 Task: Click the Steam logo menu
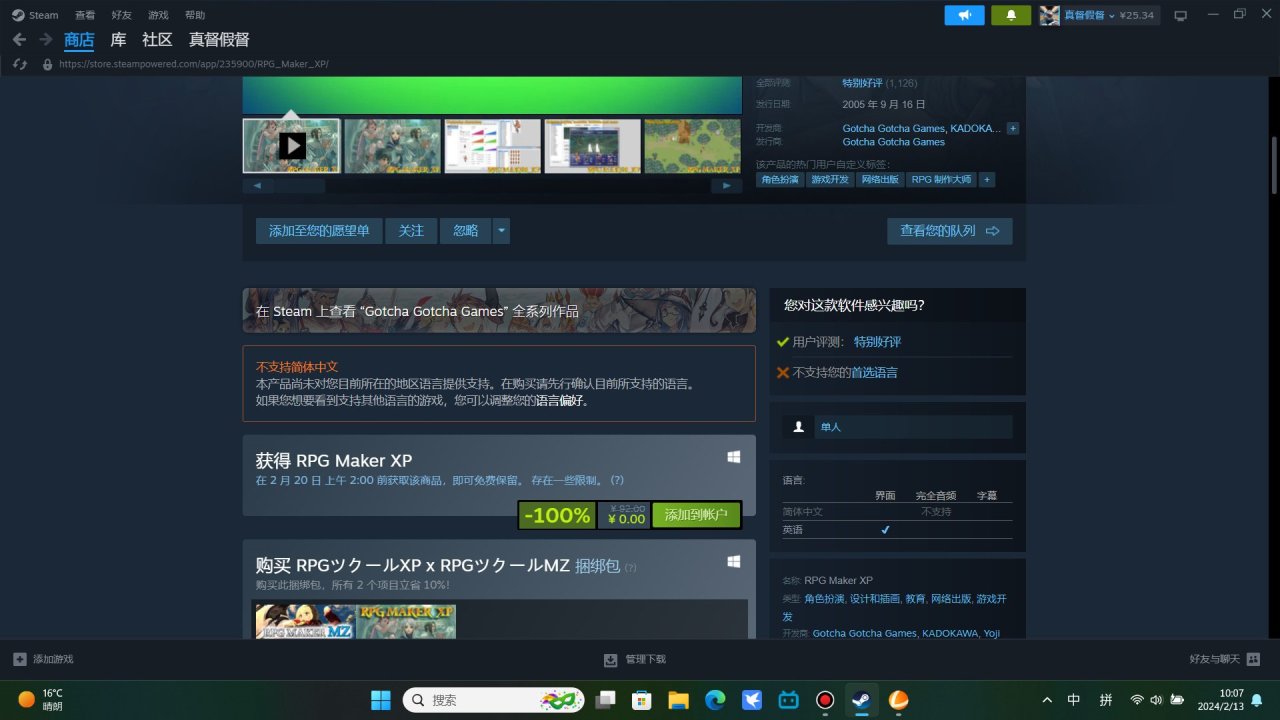pyautogui.click(x=35, y=15)
